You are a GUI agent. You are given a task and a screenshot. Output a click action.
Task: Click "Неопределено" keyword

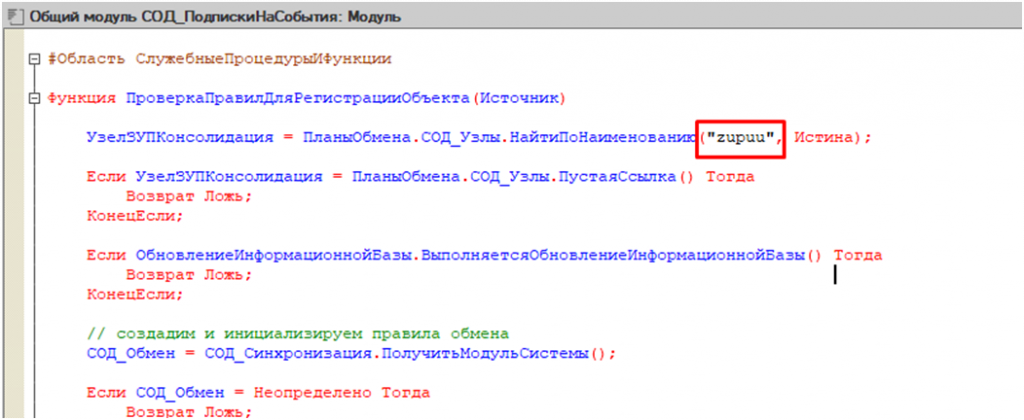tap(312, 393)
